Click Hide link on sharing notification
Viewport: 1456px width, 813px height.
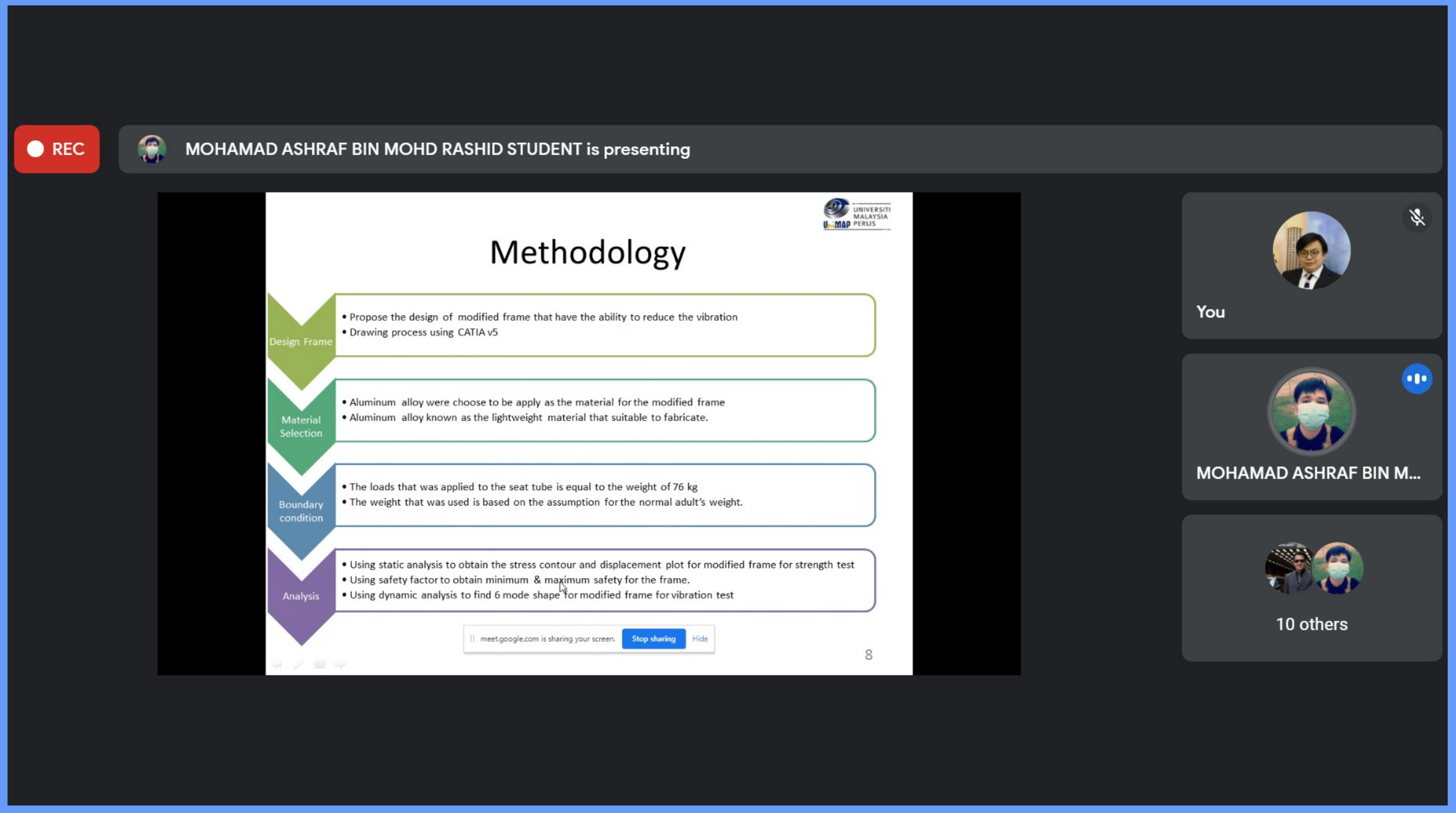tap(700, 639)
